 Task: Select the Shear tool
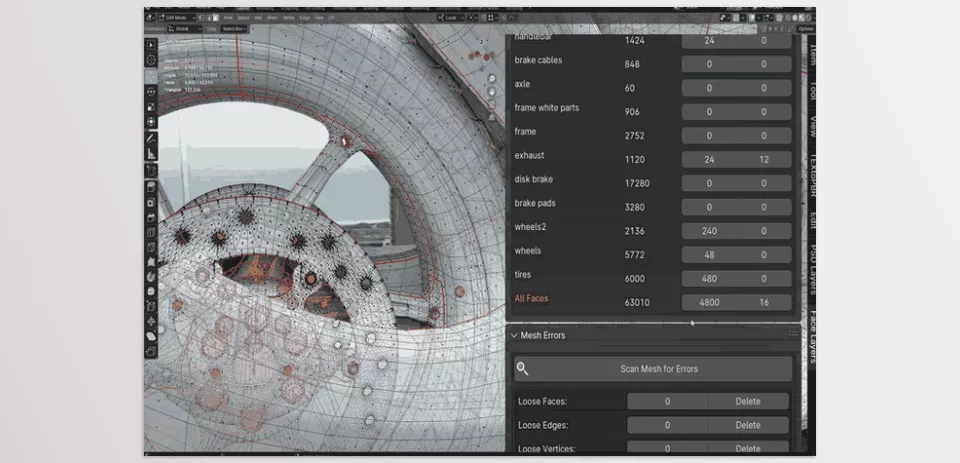(x=151, y=336)
